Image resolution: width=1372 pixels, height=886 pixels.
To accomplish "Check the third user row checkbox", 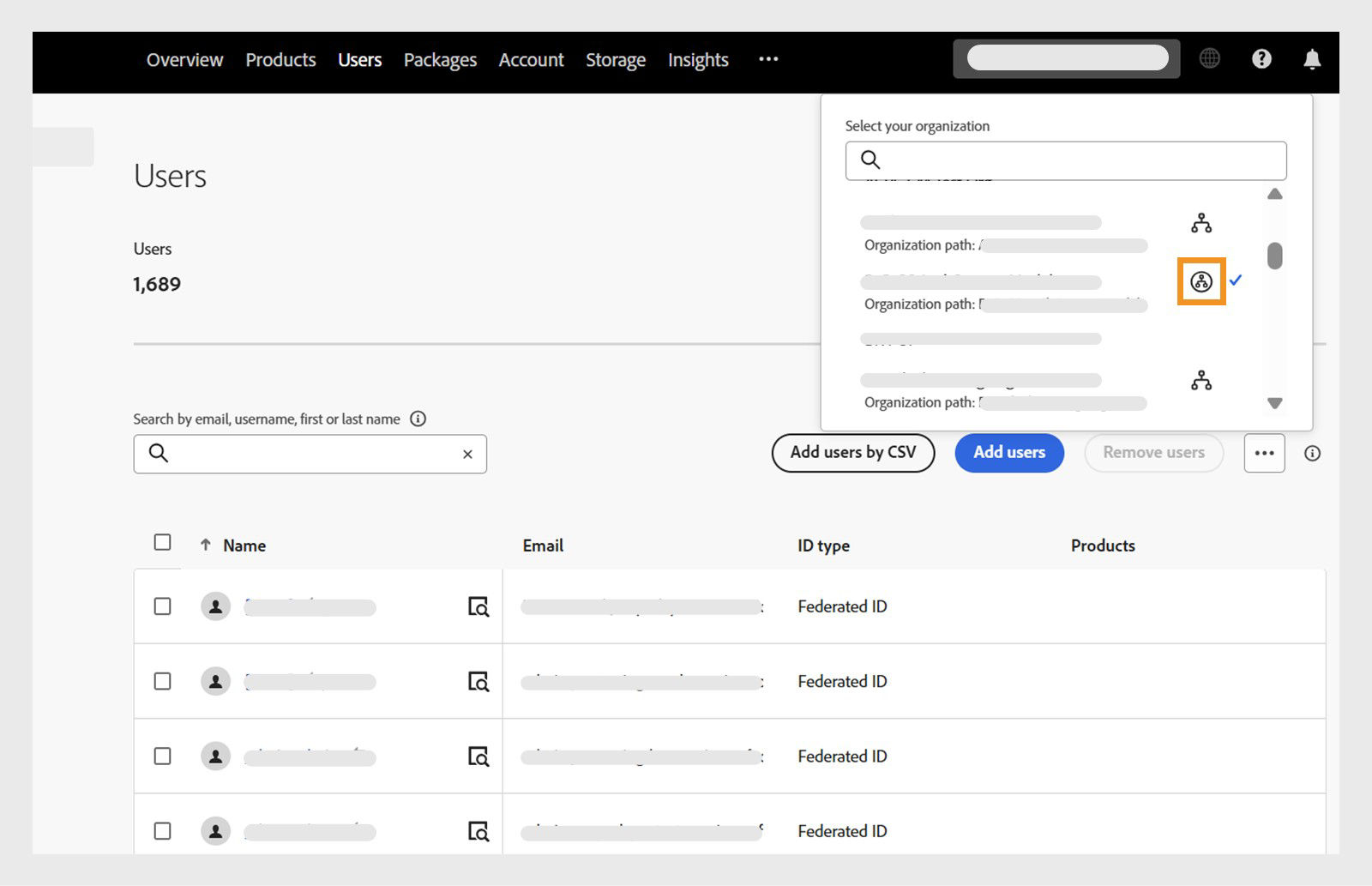I will [162, 756].
